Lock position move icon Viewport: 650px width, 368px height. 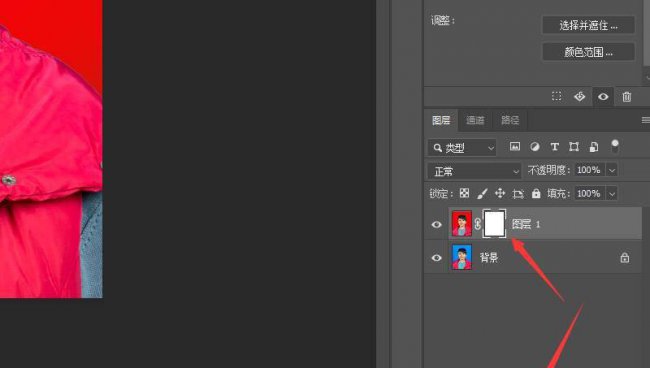500,193
